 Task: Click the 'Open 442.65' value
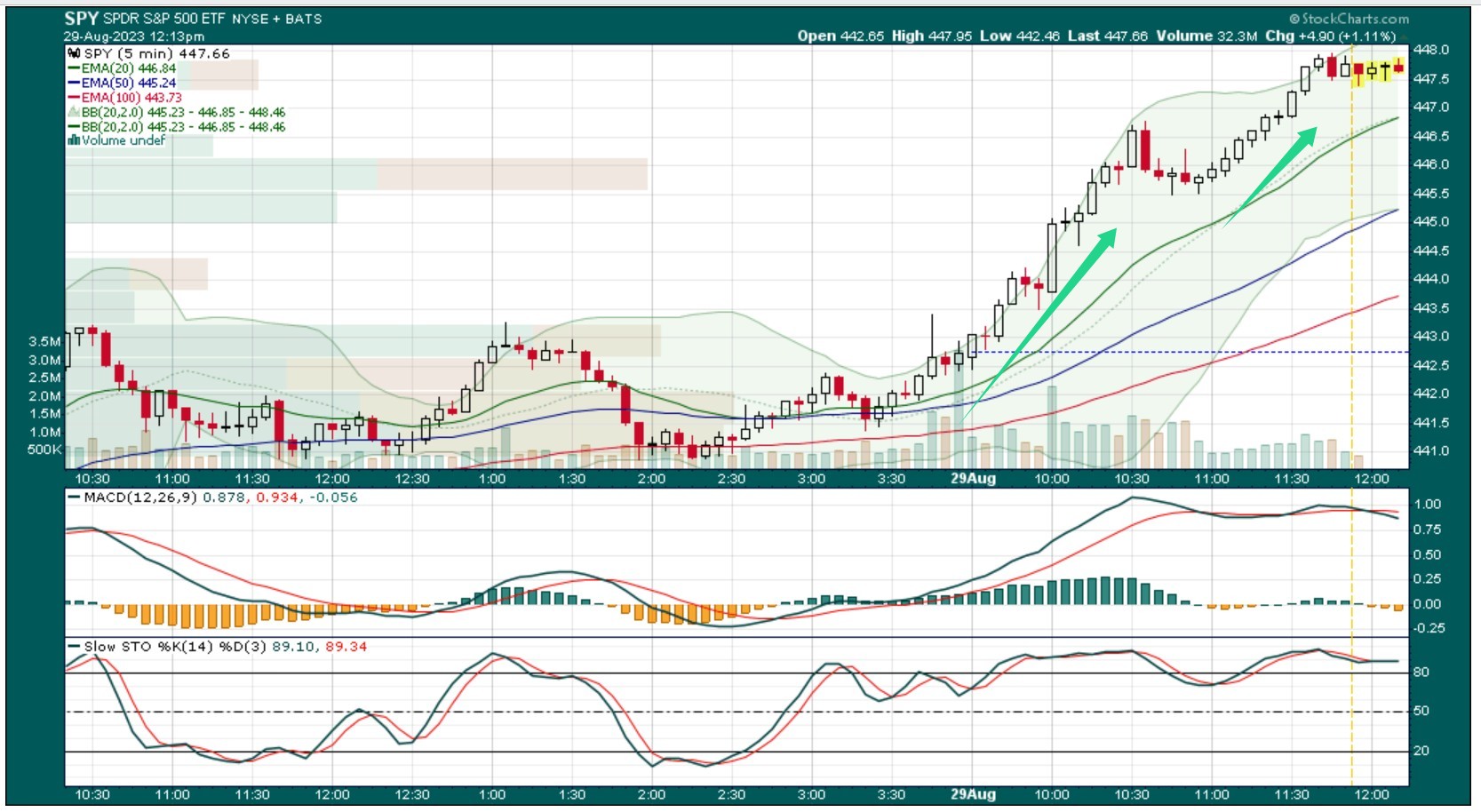pyautogui.click(x=840, y=36)
